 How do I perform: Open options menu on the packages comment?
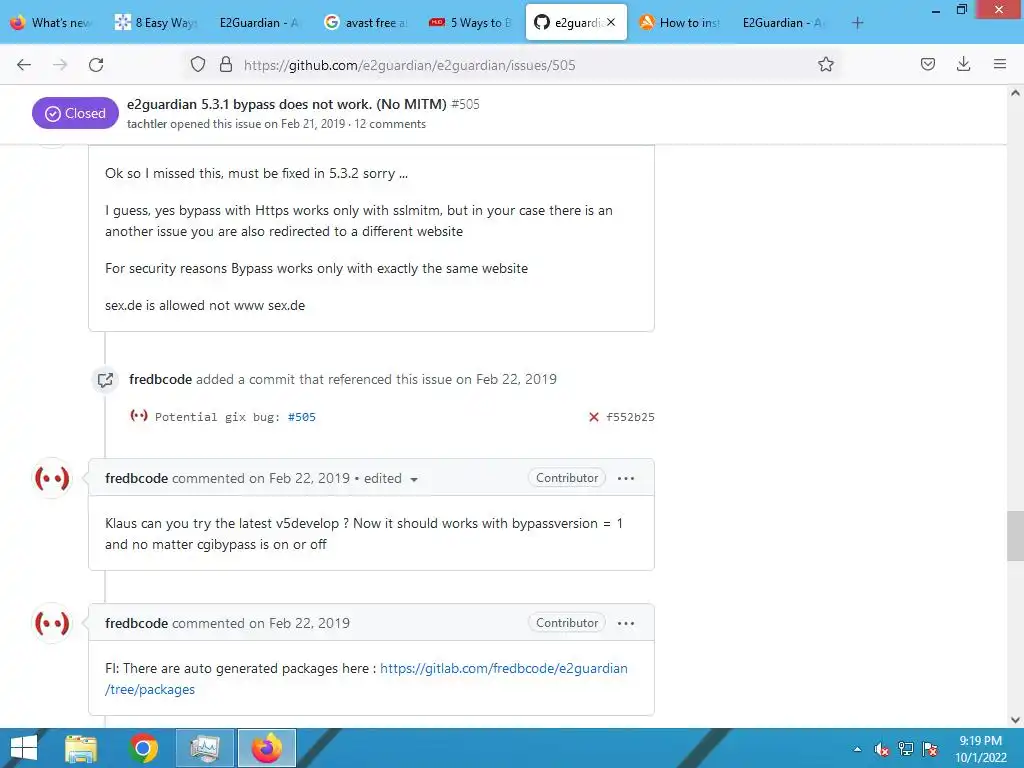click(x=626, y=623)
